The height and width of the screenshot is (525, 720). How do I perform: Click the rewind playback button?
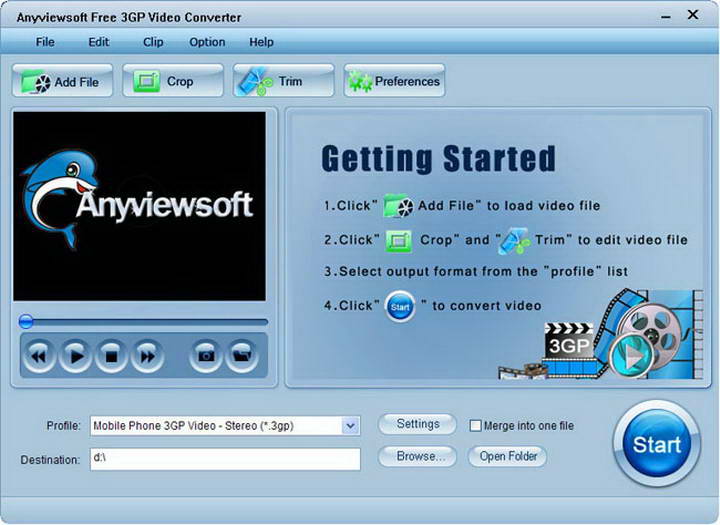coord(39,356)
